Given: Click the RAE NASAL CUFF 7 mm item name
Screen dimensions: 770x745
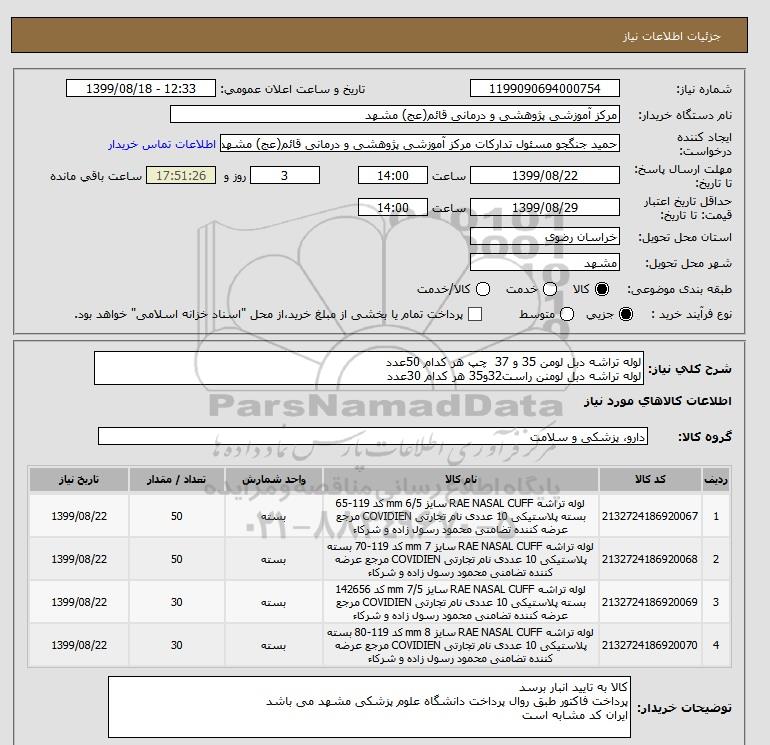Looking at the screenshot, I should coord(461,559).
